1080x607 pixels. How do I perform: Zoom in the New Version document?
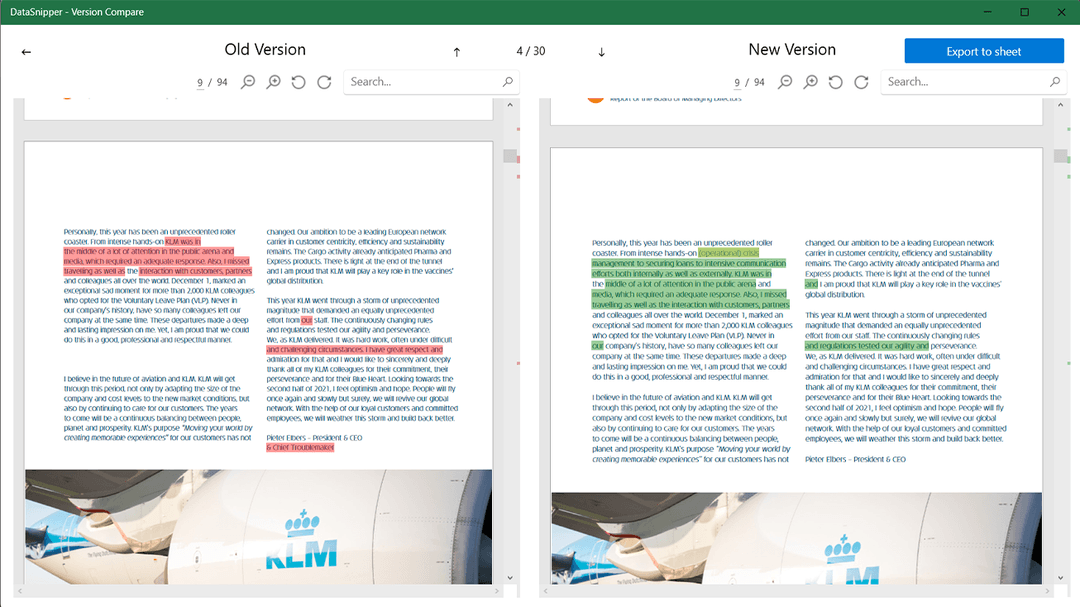811,82
